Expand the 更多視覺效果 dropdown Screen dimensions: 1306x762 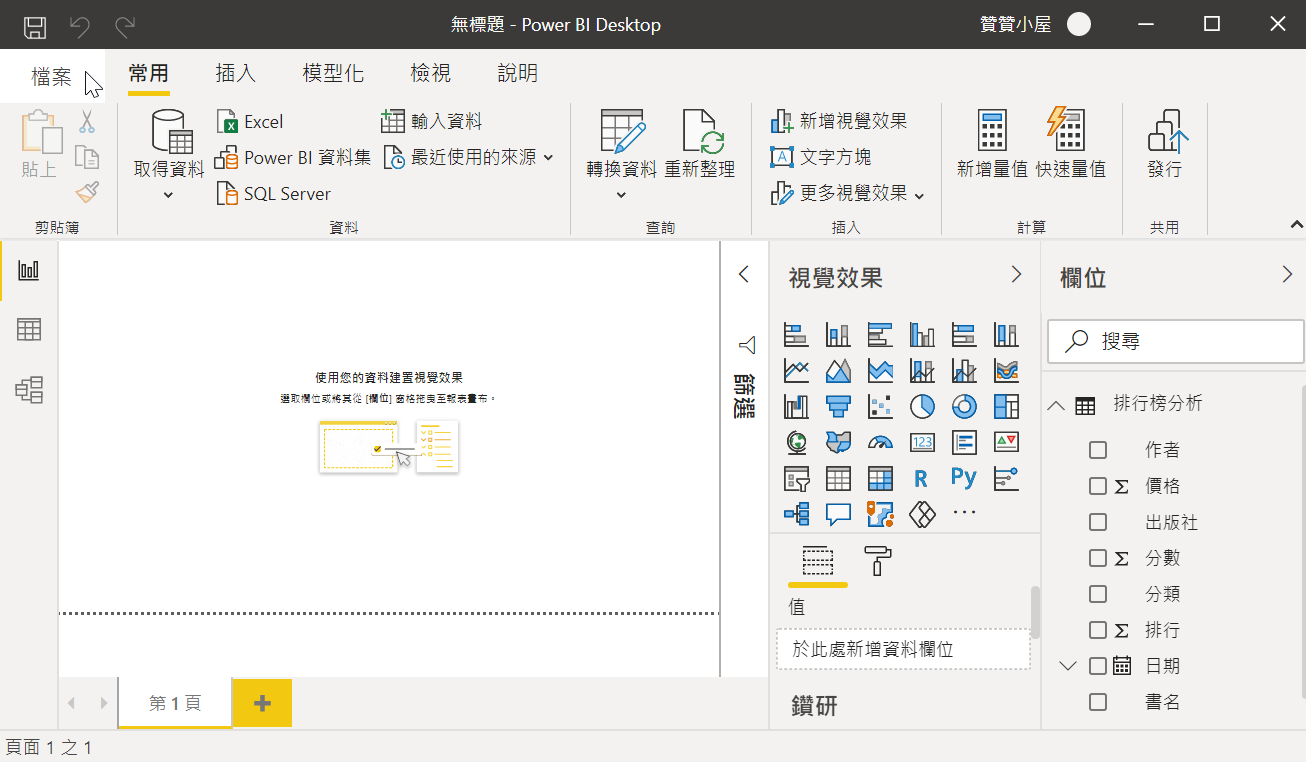(920, 194)
